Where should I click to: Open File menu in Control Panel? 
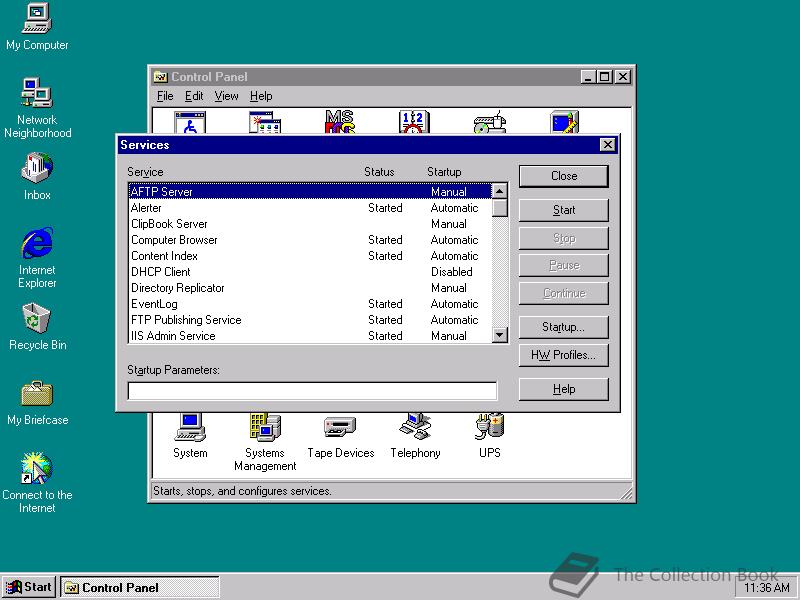click(165, 96)
